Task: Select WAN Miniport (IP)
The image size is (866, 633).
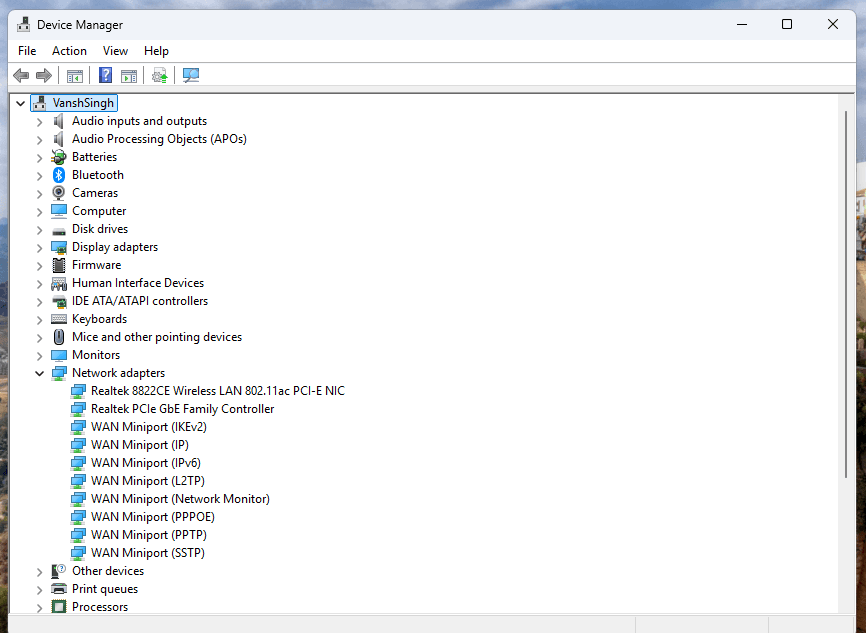Action: coord(140,445)
